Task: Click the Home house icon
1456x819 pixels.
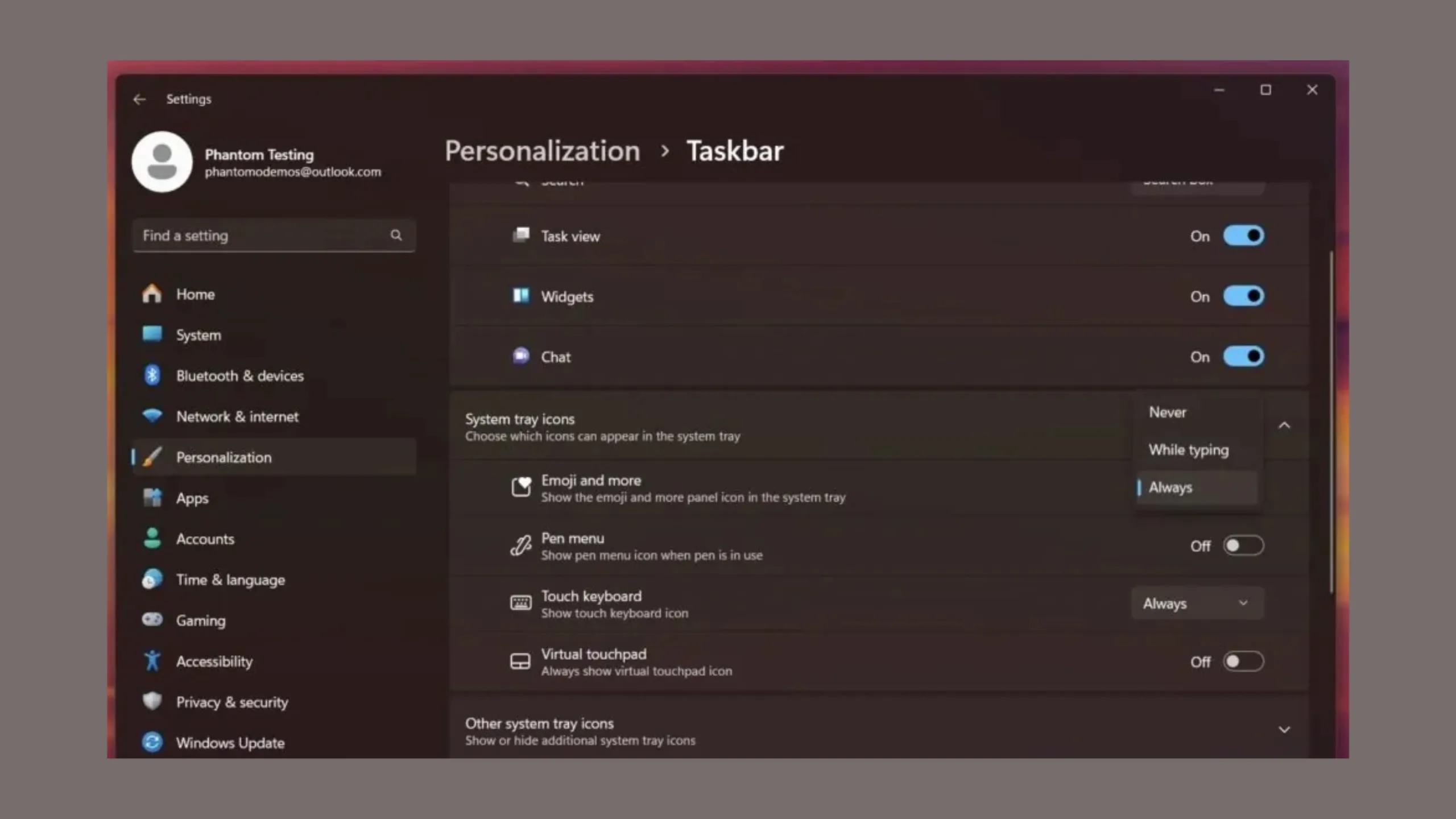Action: [x=151, y=293]
